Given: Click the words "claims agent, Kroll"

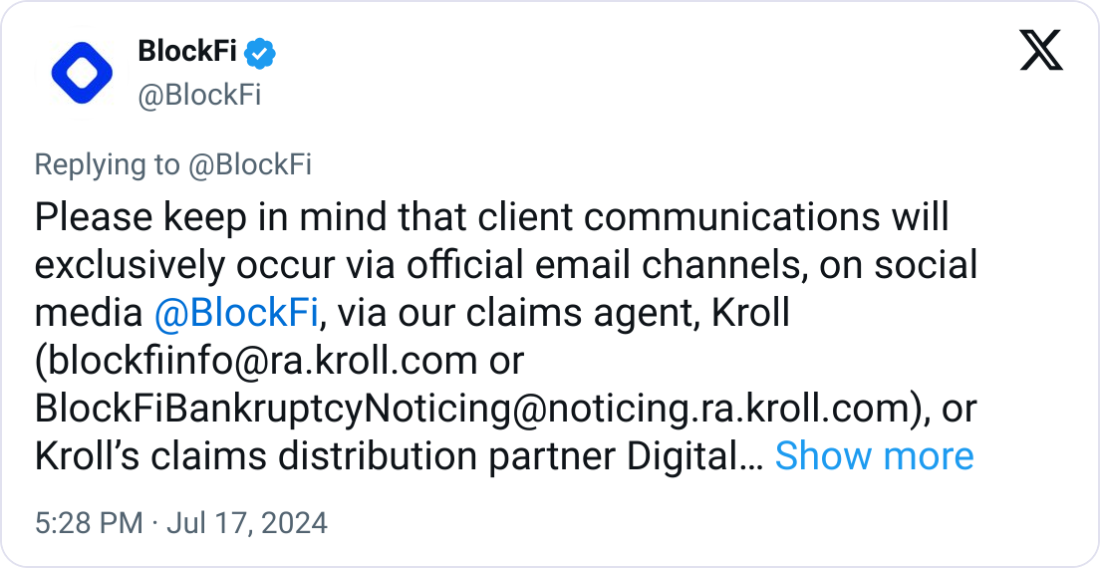Looking at the screenshot, I should [628, 313].
